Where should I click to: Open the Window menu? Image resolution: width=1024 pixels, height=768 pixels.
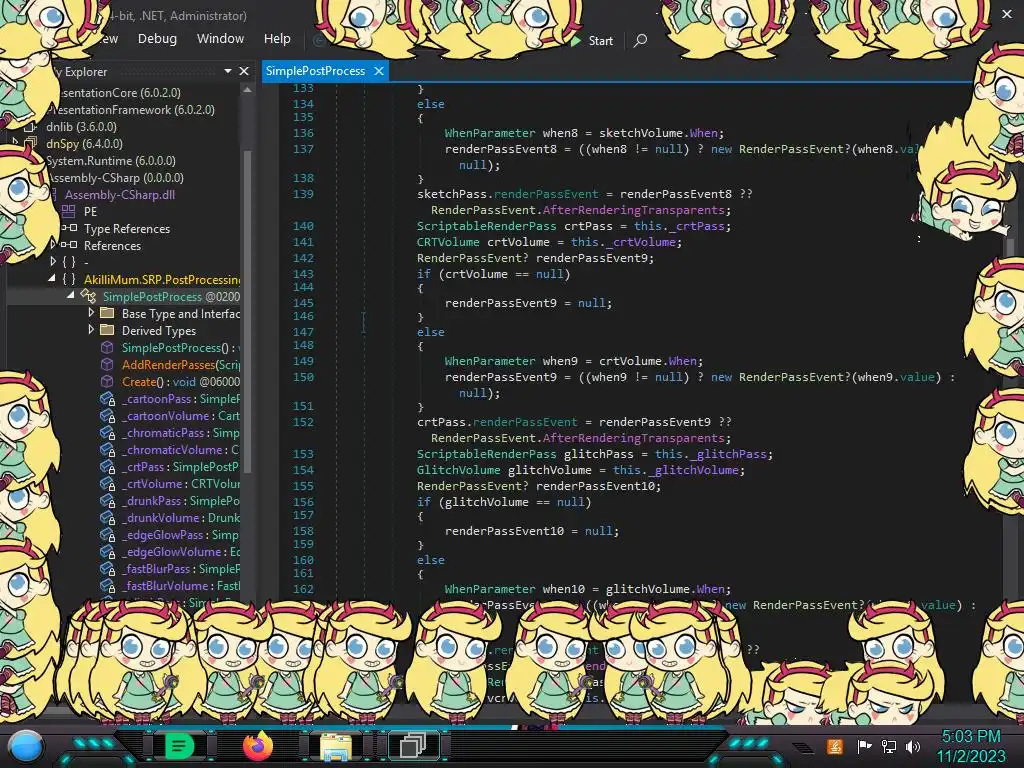pos(220,39)
